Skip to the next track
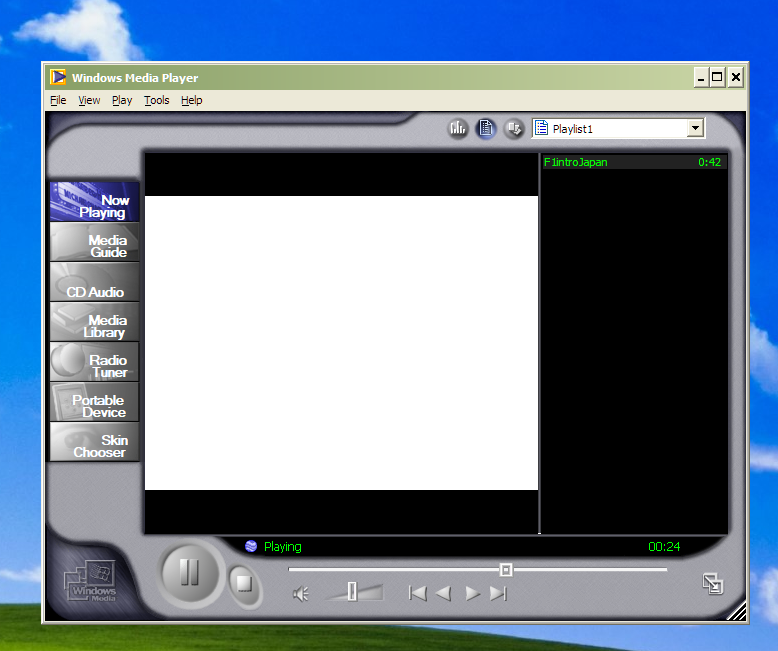The width and height of the screenshot is (778, 651). click(498, 593)
